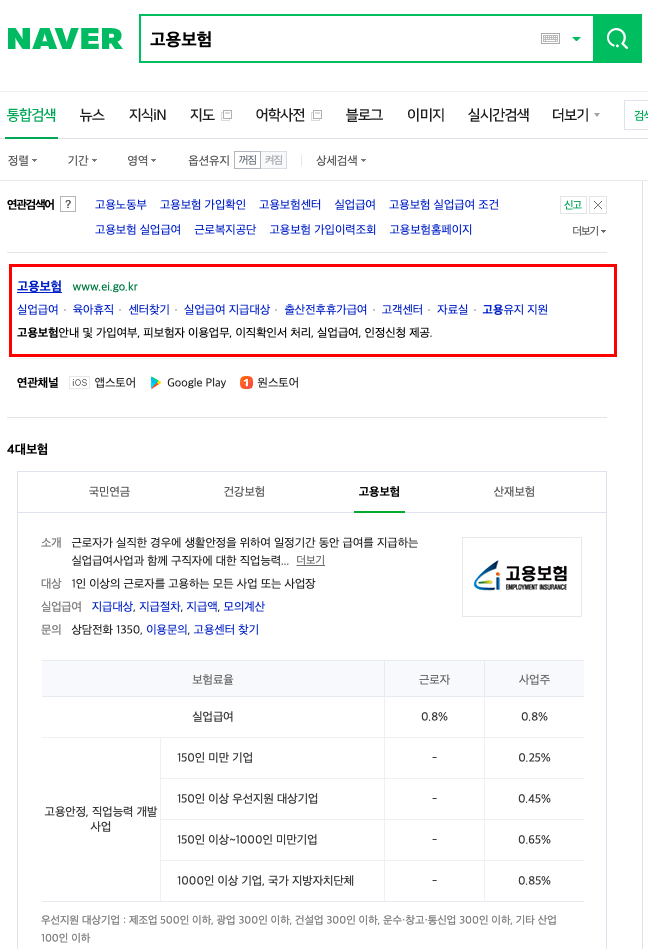Expand related searches 더보기
648x949 pixels.
(x=589, y=231)
